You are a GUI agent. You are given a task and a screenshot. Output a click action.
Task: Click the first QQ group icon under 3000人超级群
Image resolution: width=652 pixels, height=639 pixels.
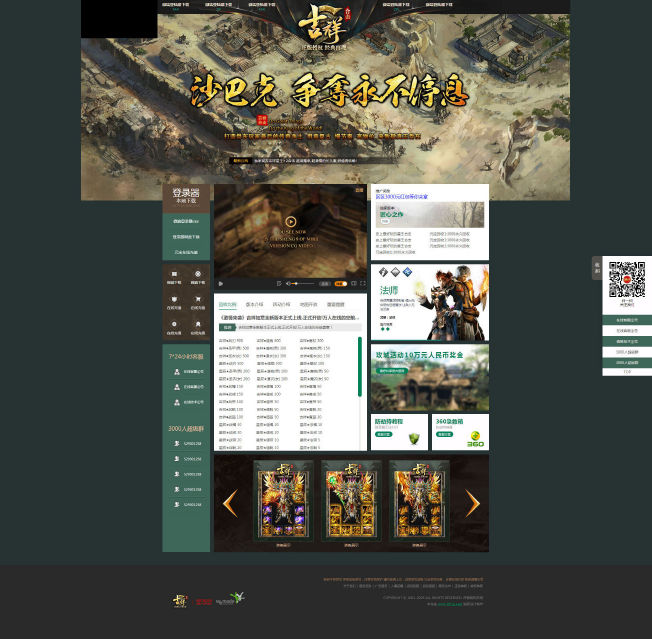click(177, 444)
